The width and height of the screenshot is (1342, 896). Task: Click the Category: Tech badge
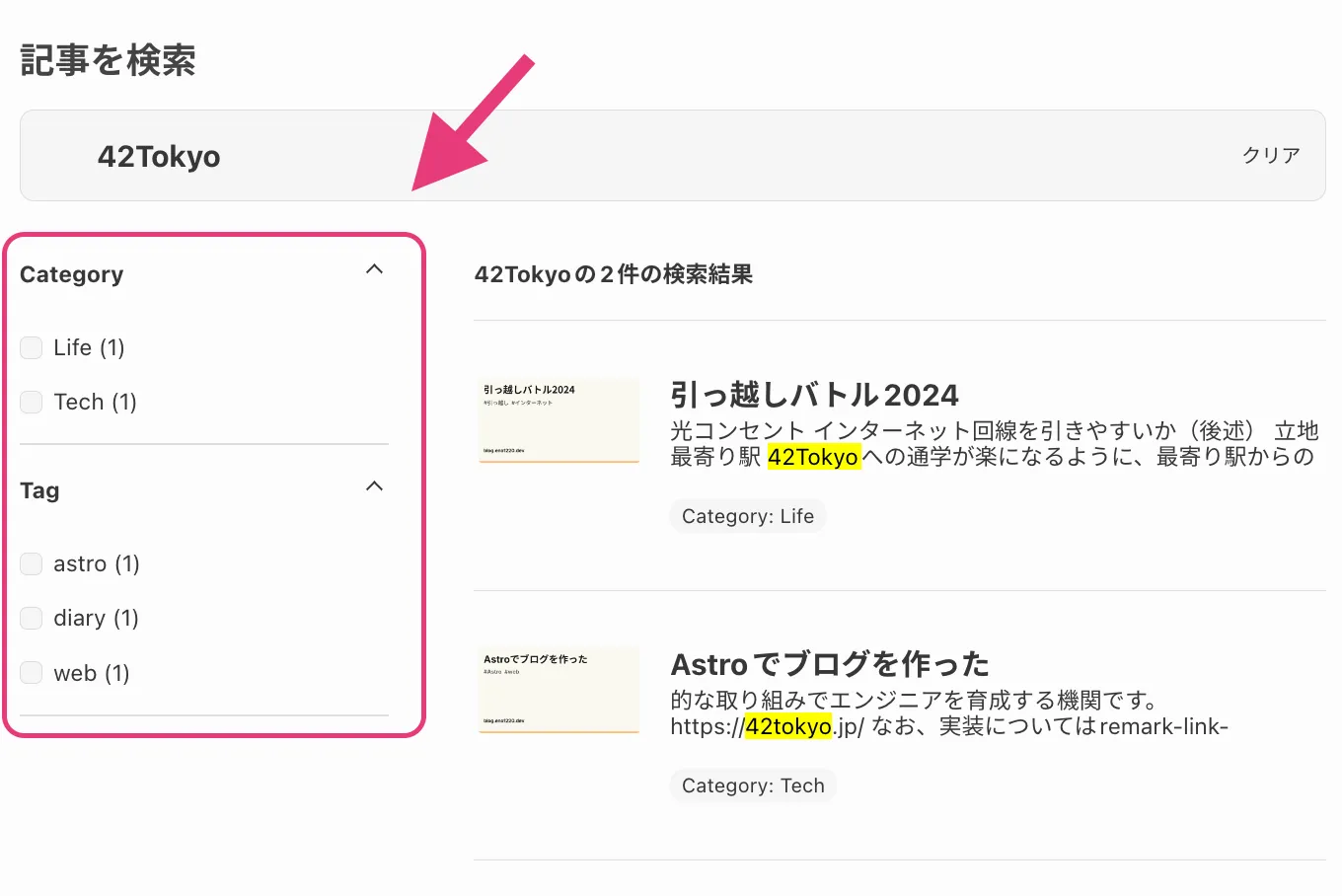752,785
